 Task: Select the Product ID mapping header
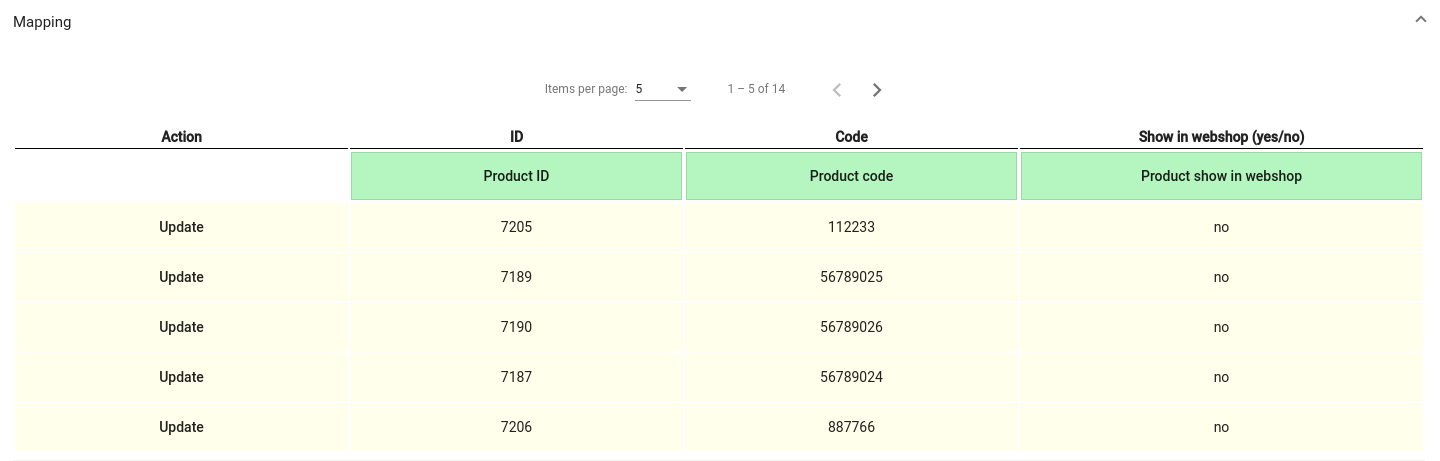pyautogui.click(x=516, y=176)
